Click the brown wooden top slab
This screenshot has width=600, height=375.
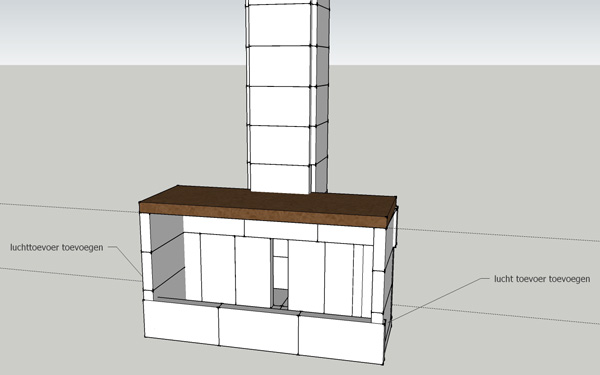(x=268, y=207)
